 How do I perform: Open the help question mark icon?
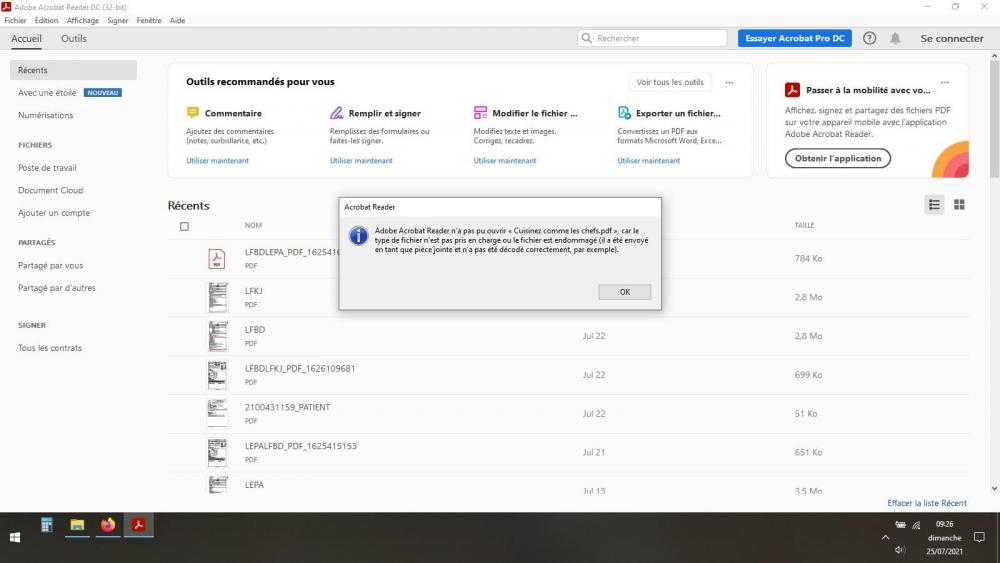click(x=869, y=38)
